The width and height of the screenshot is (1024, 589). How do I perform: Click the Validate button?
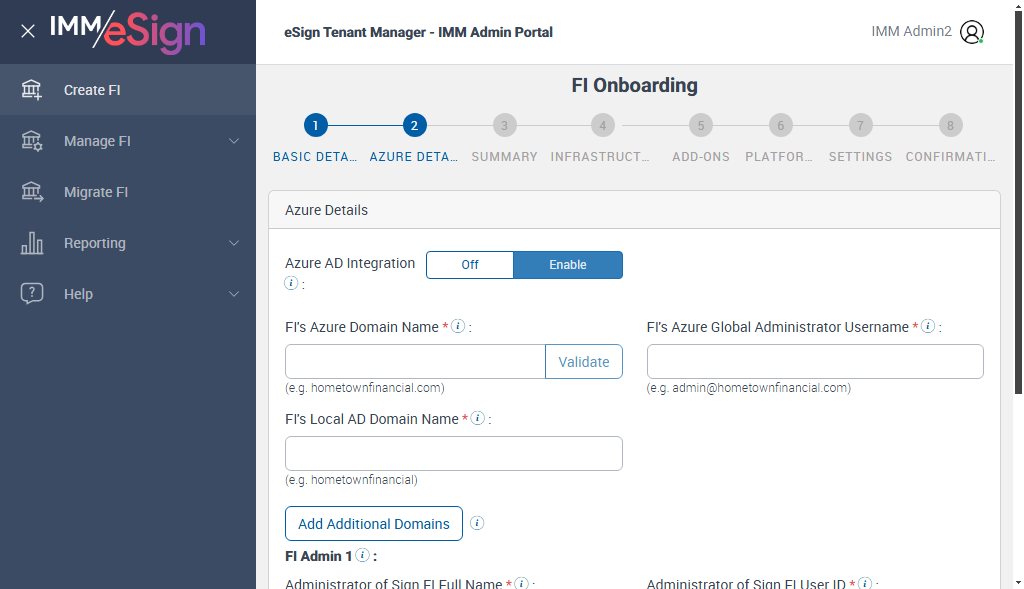click(584, 361)
